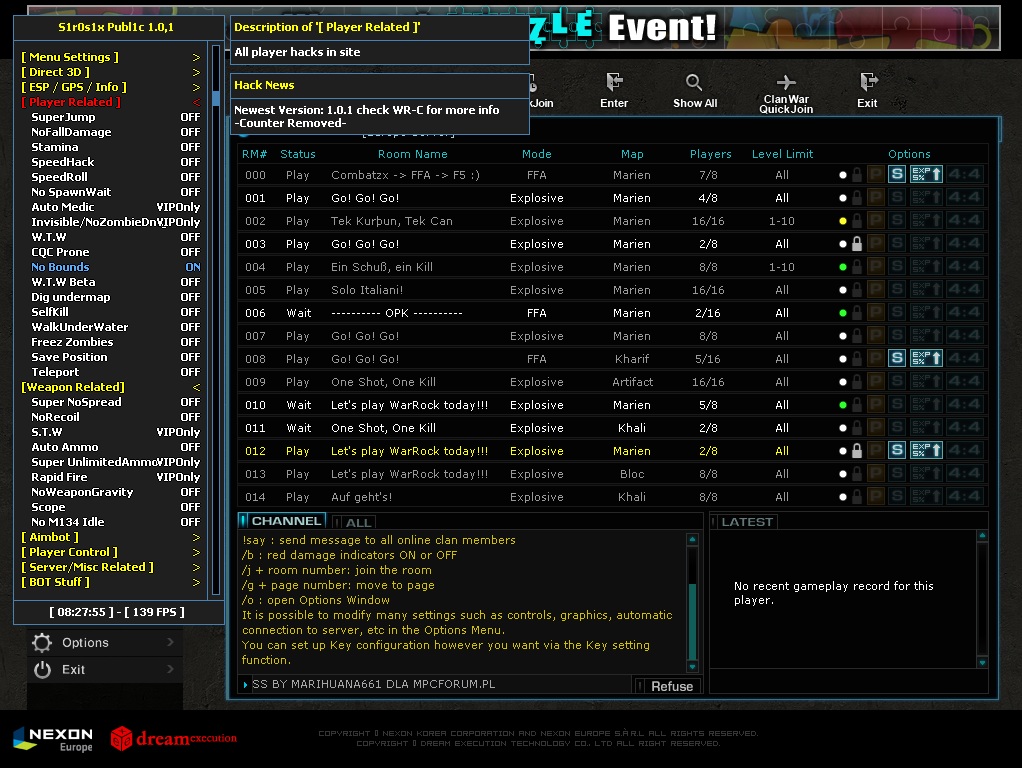Select the LATEST tab
This screenshot has width=1022, height=769.
click(743, 522)
